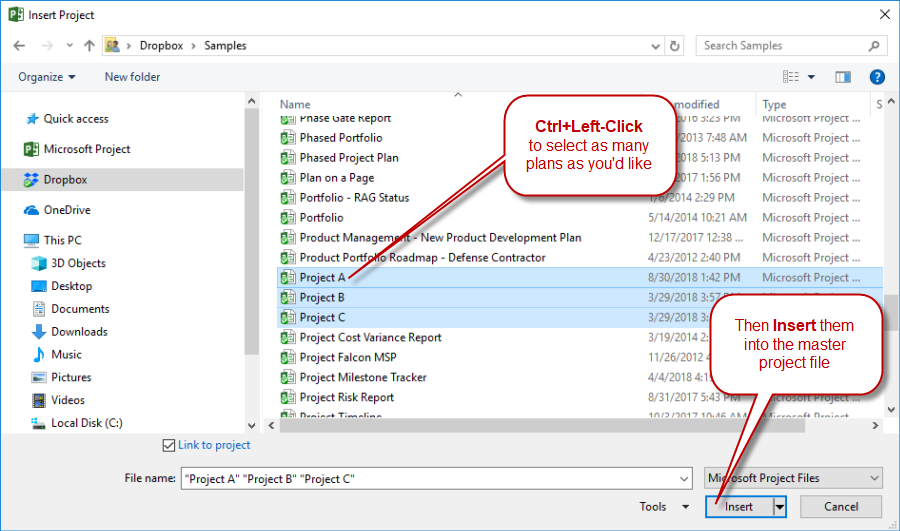Click the Project Falcon MSP file icon

tap(288, 358)
